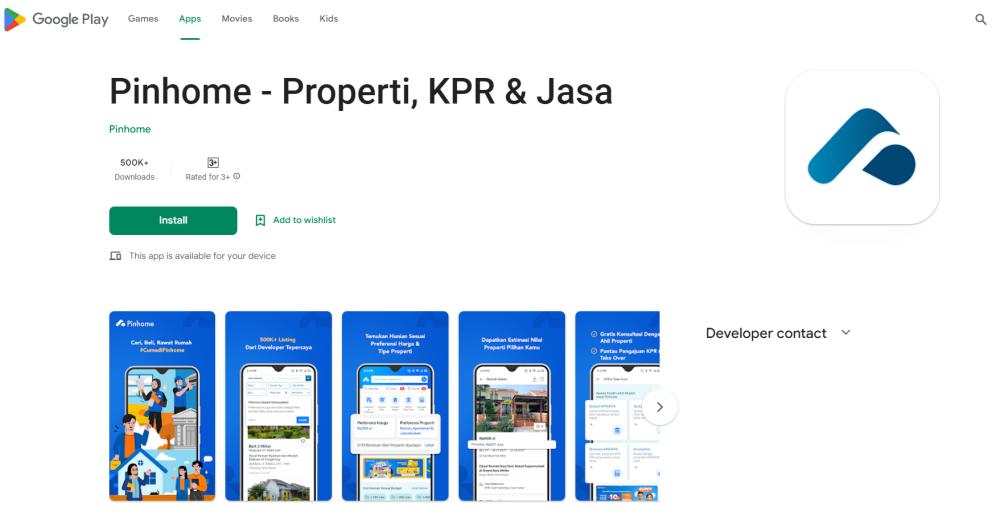The width and height of the screenshot is (1000, 524).
Task: Click the Pinhome app logo image
Action: [862, 147]
